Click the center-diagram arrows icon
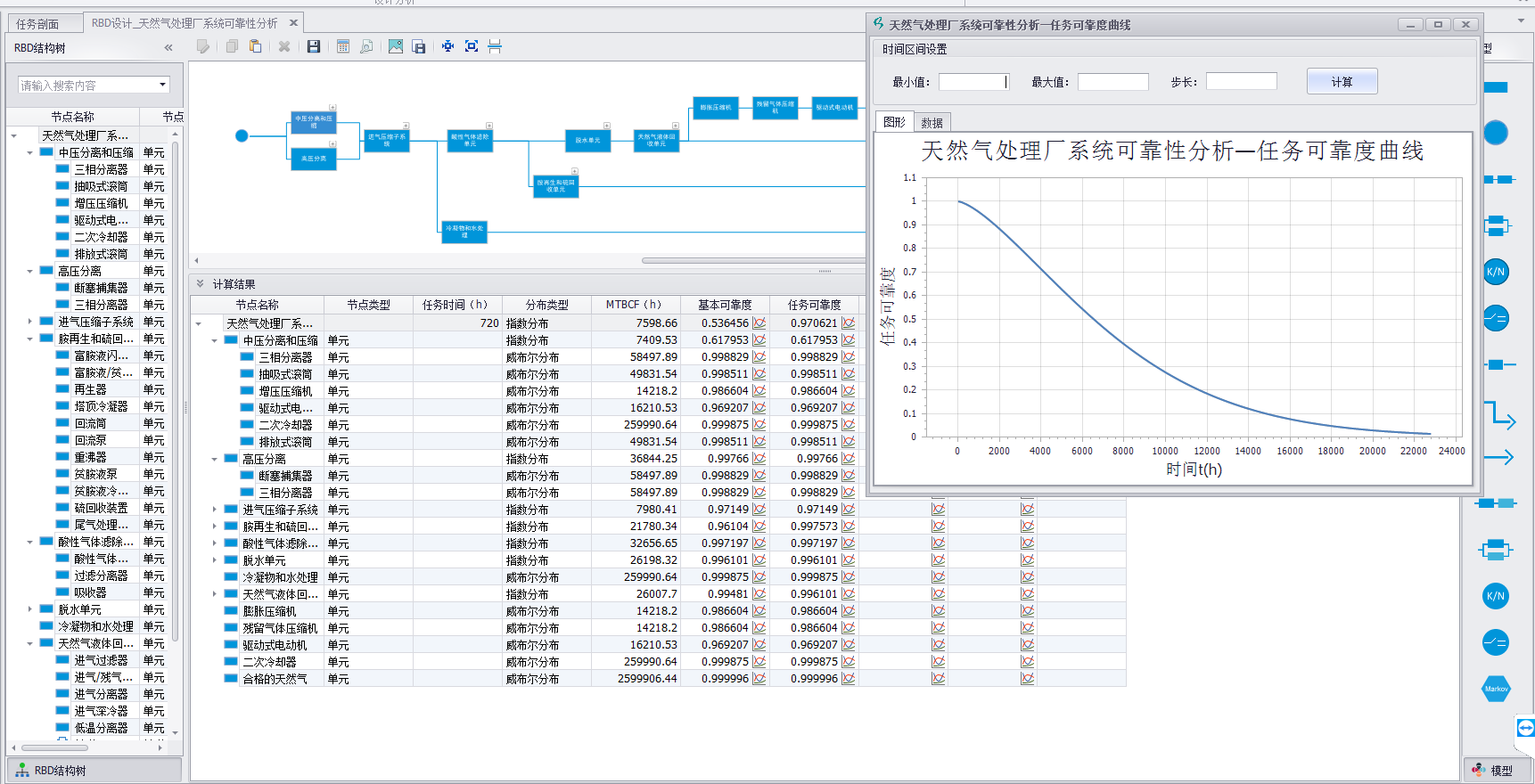This screenshot has height=784, width=1535. tap(448, 46)
